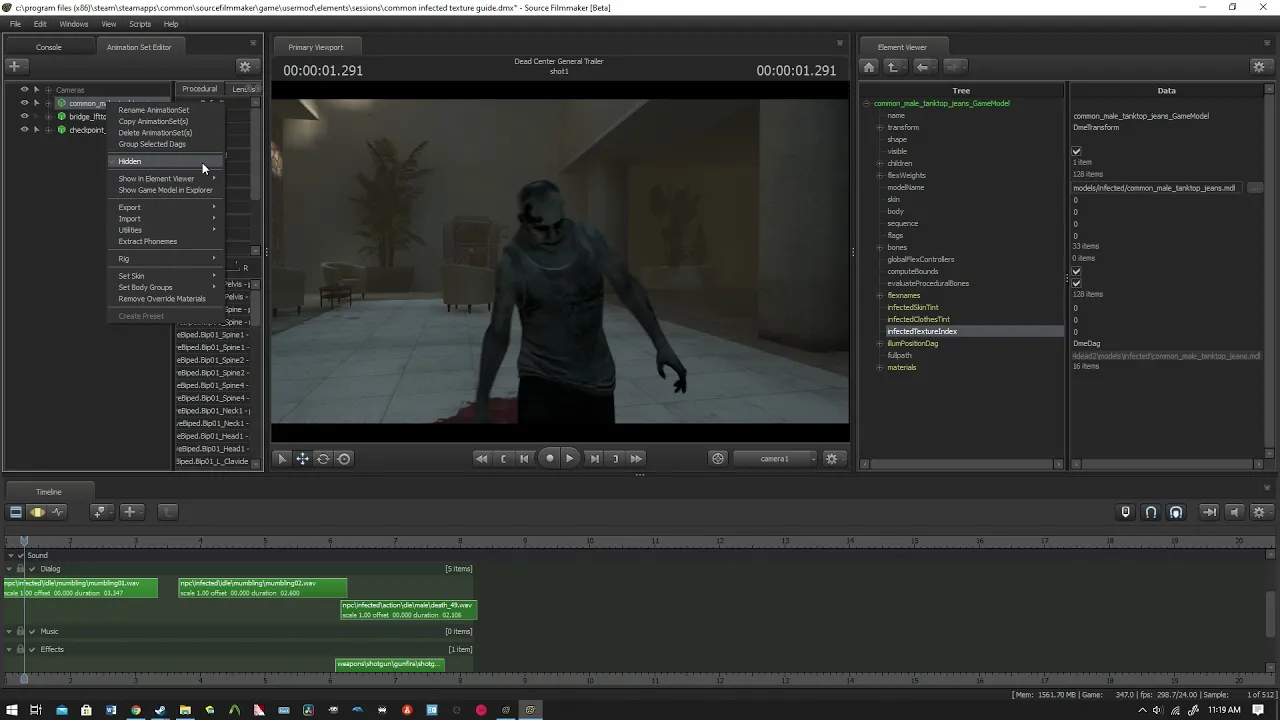1280x720 pixels.
Task: Click the back arrow in Element Viewer
Action: (923, 66)
